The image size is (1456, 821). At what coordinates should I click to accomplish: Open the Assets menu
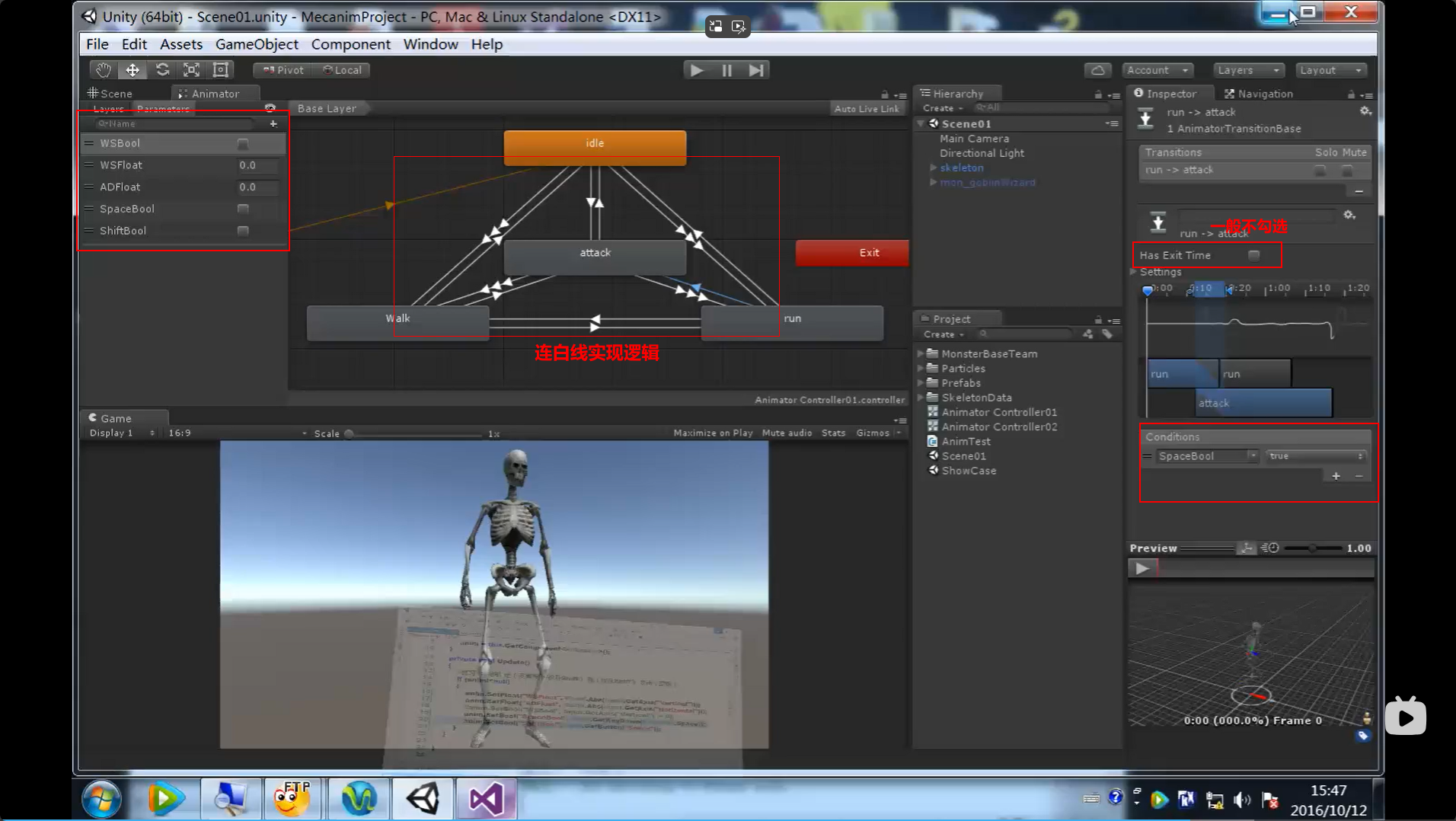pos(181,44)
